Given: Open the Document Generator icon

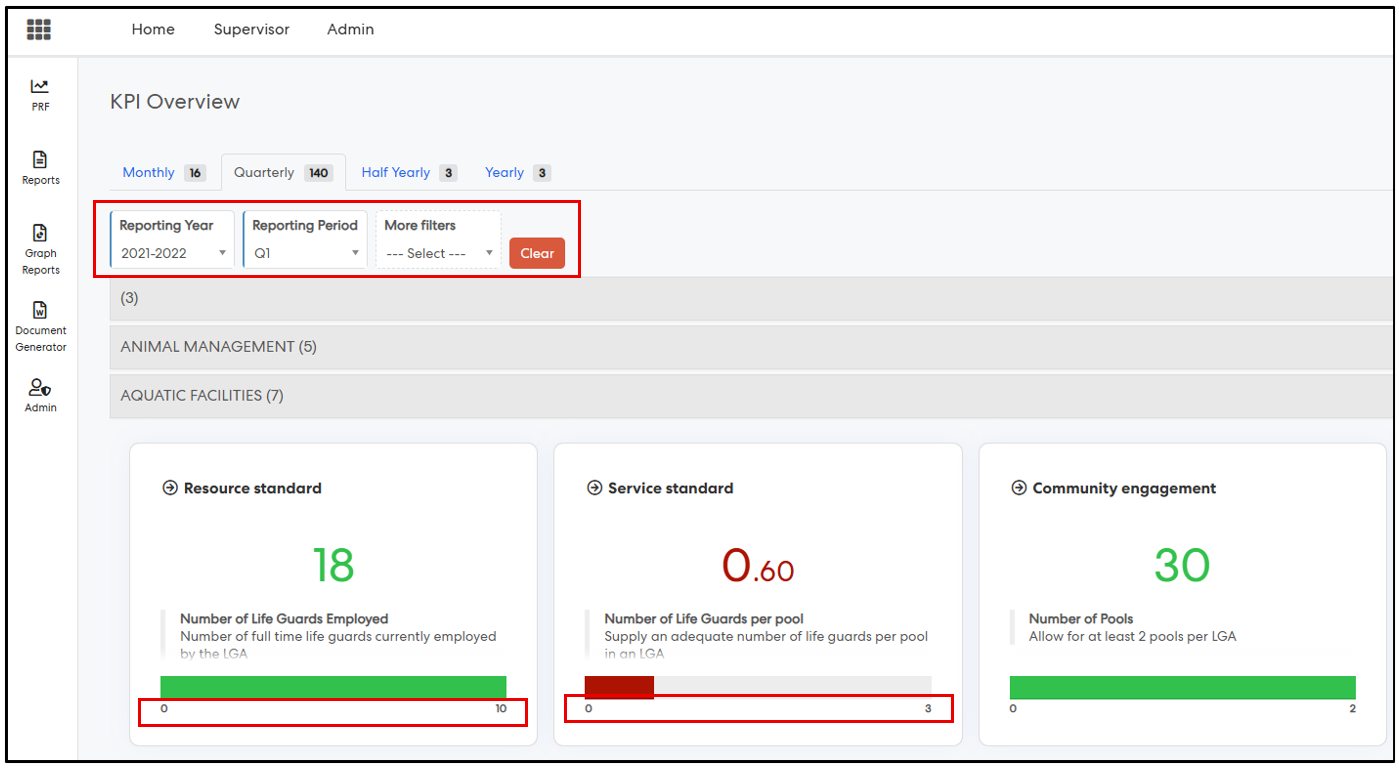Looking at the screenshot, I should [x=40, y=310].
